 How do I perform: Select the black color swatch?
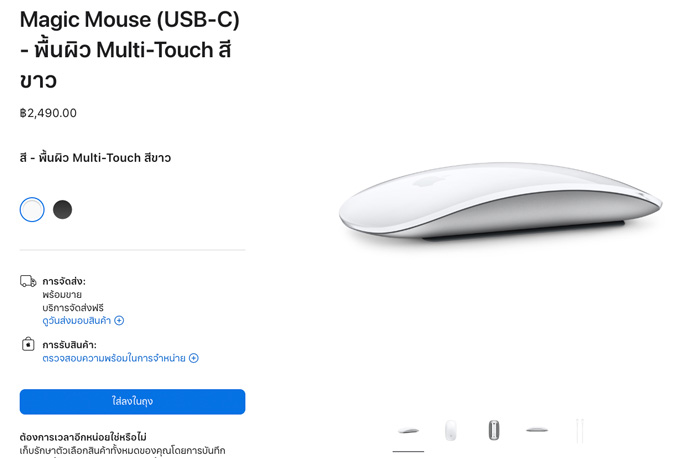[x=62, y=209]
